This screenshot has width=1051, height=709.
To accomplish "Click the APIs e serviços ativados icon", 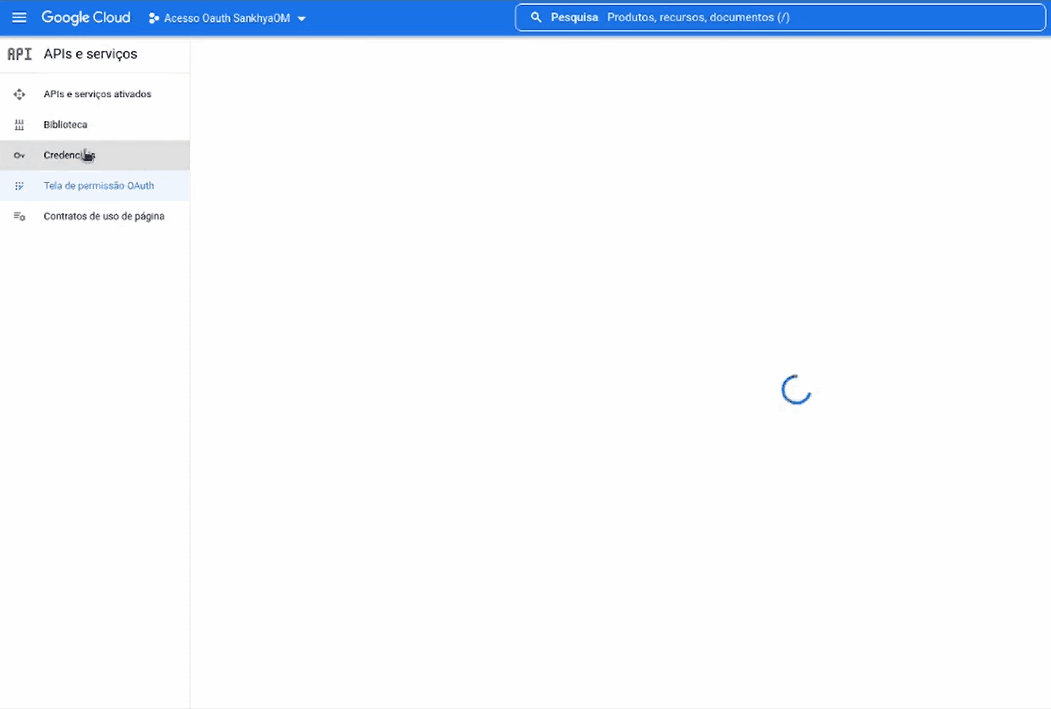I will coord(19,94).
